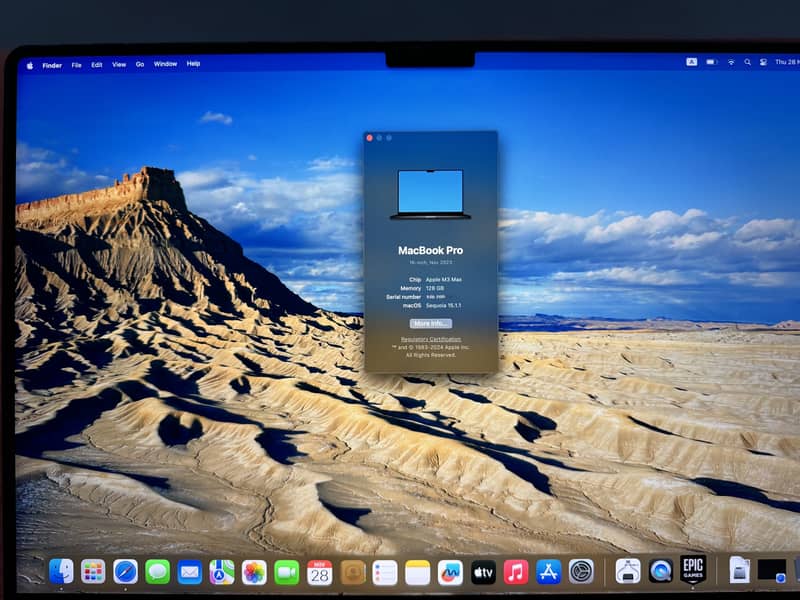Open the Regulatory Certification link
The width and height of the screenshot is (800, 600).
[430, 339]
